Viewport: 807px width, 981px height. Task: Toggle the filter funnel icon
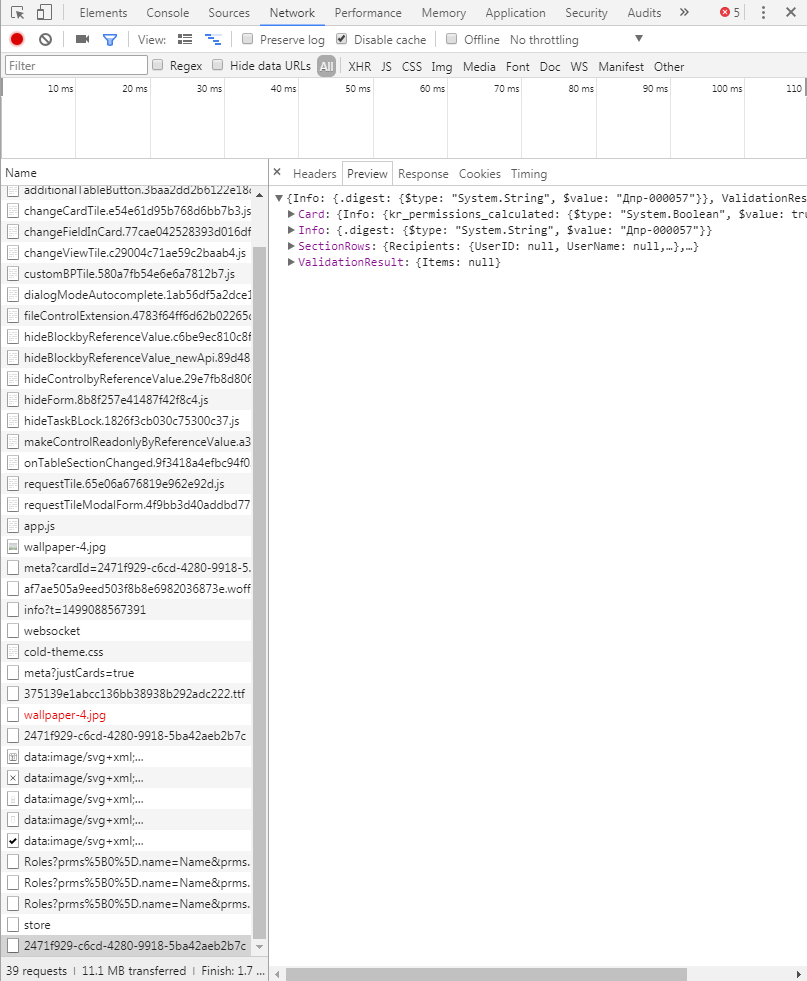[110, 39]
